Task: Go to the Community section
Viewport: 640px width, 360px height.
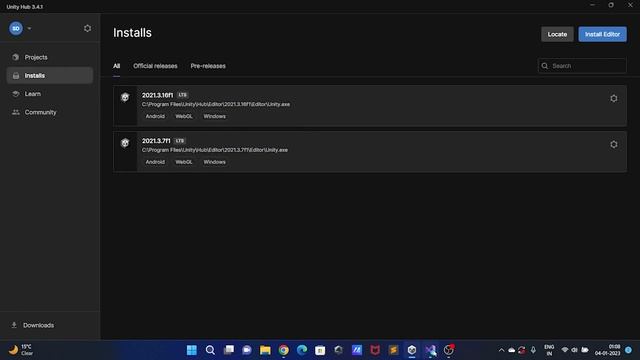Action: coord(50,112)
